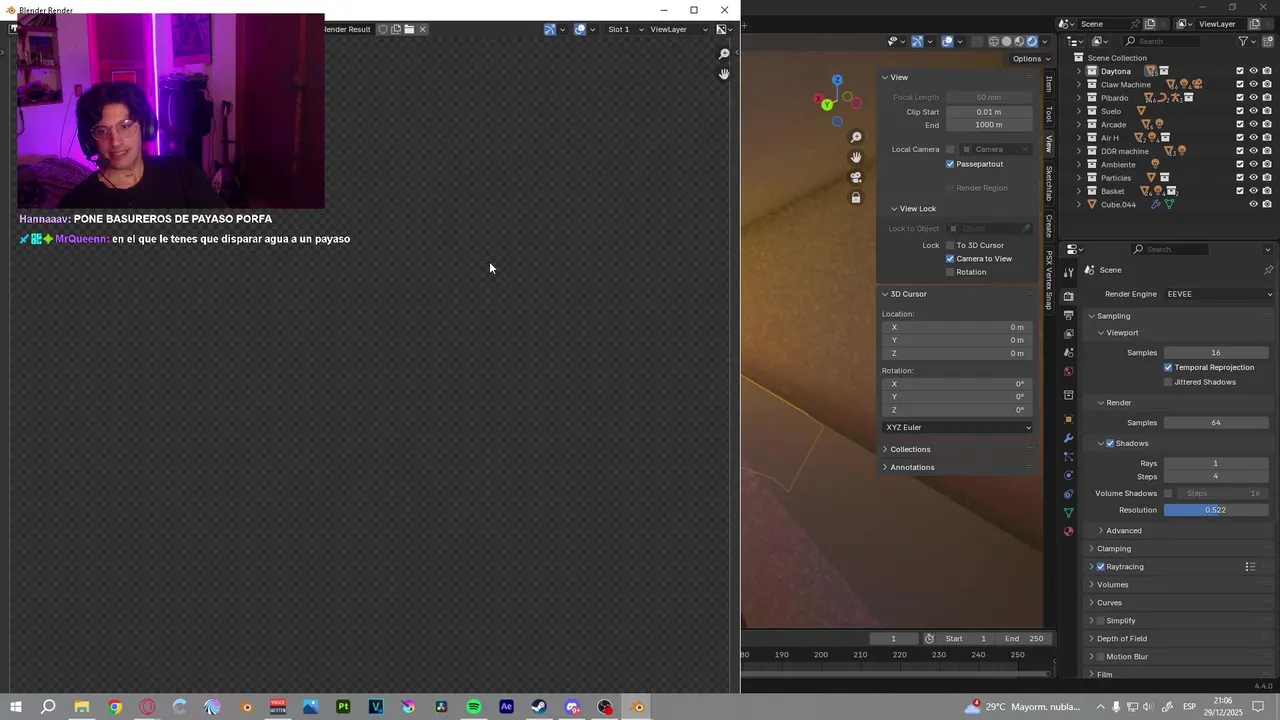The width and height of the screenshot is (1280, 720).
Task: Open the XYZ Euler rotation mode dropdown
Action: pos(958,428)
